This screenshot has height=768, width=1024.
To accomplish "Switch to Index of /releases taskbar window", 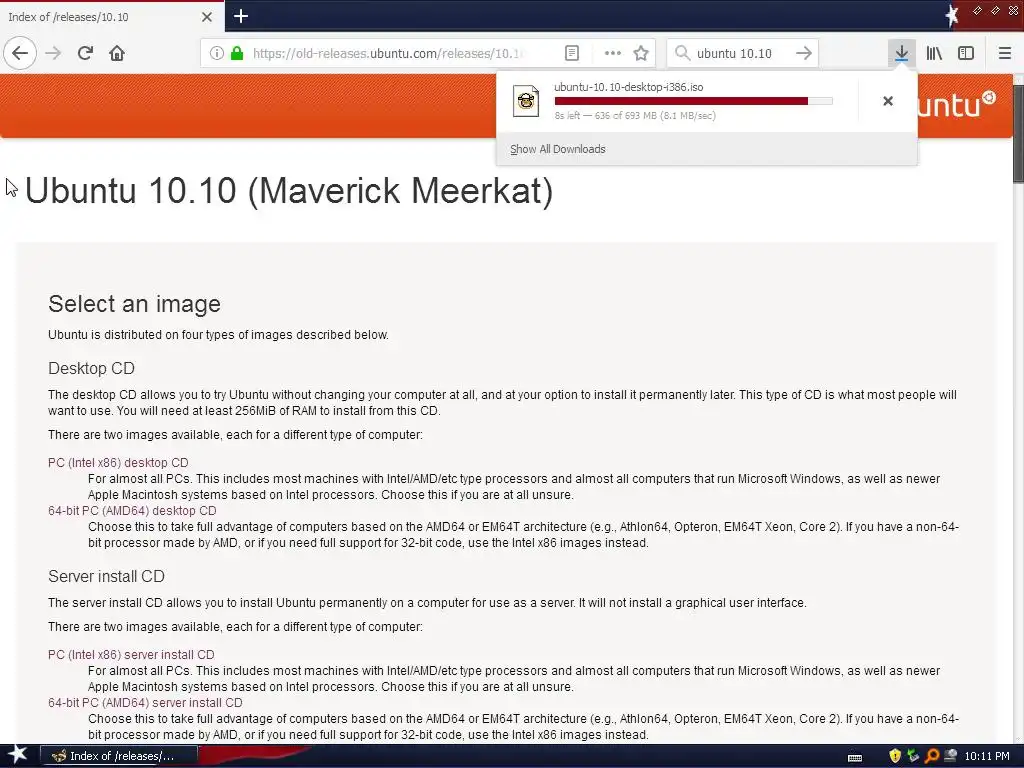I will (119, 756).
